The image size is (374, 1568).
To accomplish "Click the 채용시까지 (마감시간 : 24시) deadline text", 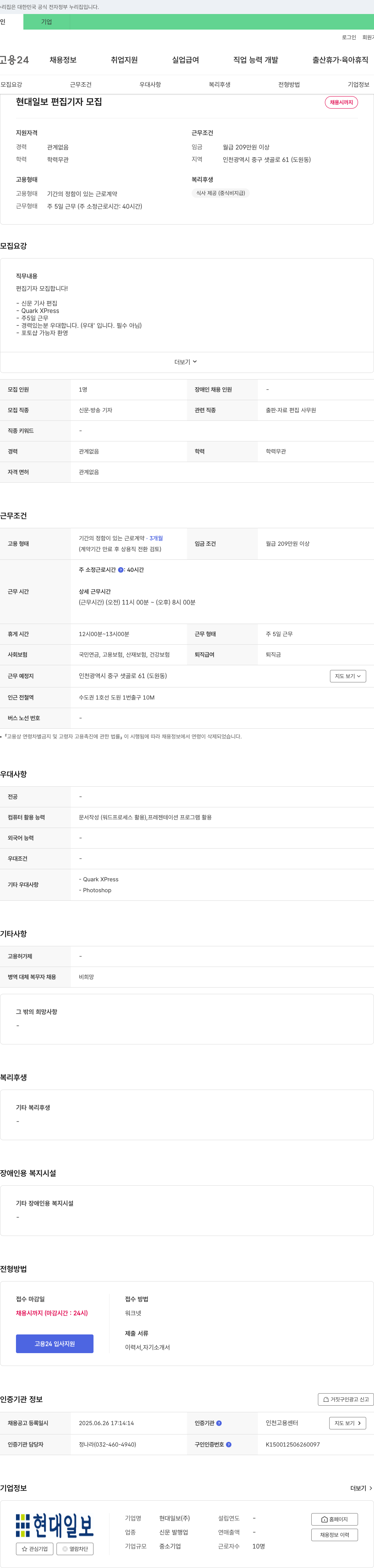I will [x=52, y=1313].
